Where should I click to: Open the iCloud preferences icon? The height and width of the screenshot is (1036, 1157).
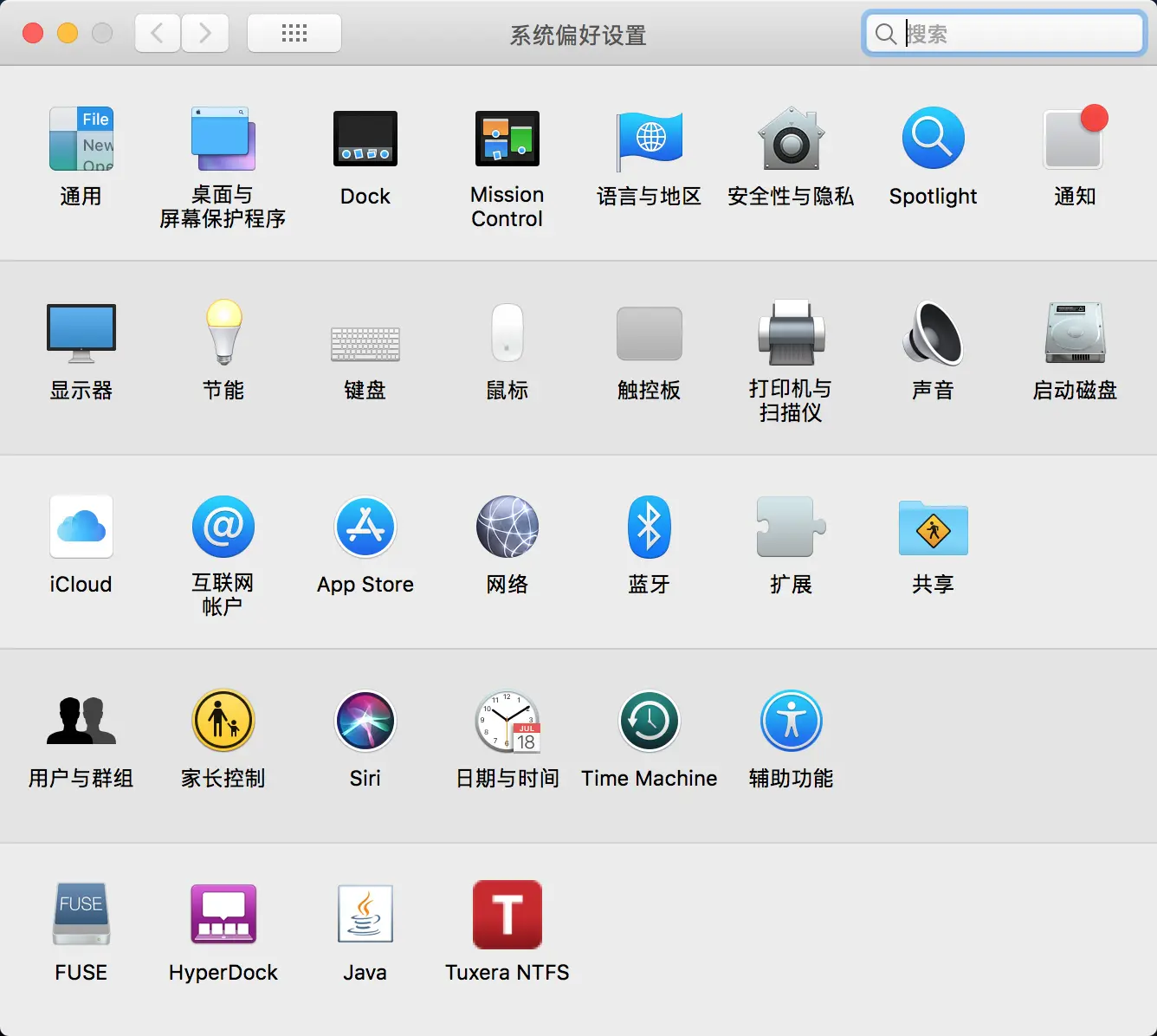click(x=81, y=527)
